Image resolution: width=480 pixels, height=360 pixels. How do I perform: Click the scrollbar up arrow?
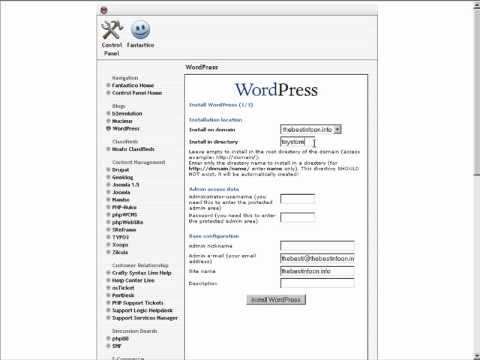(477, 5)
